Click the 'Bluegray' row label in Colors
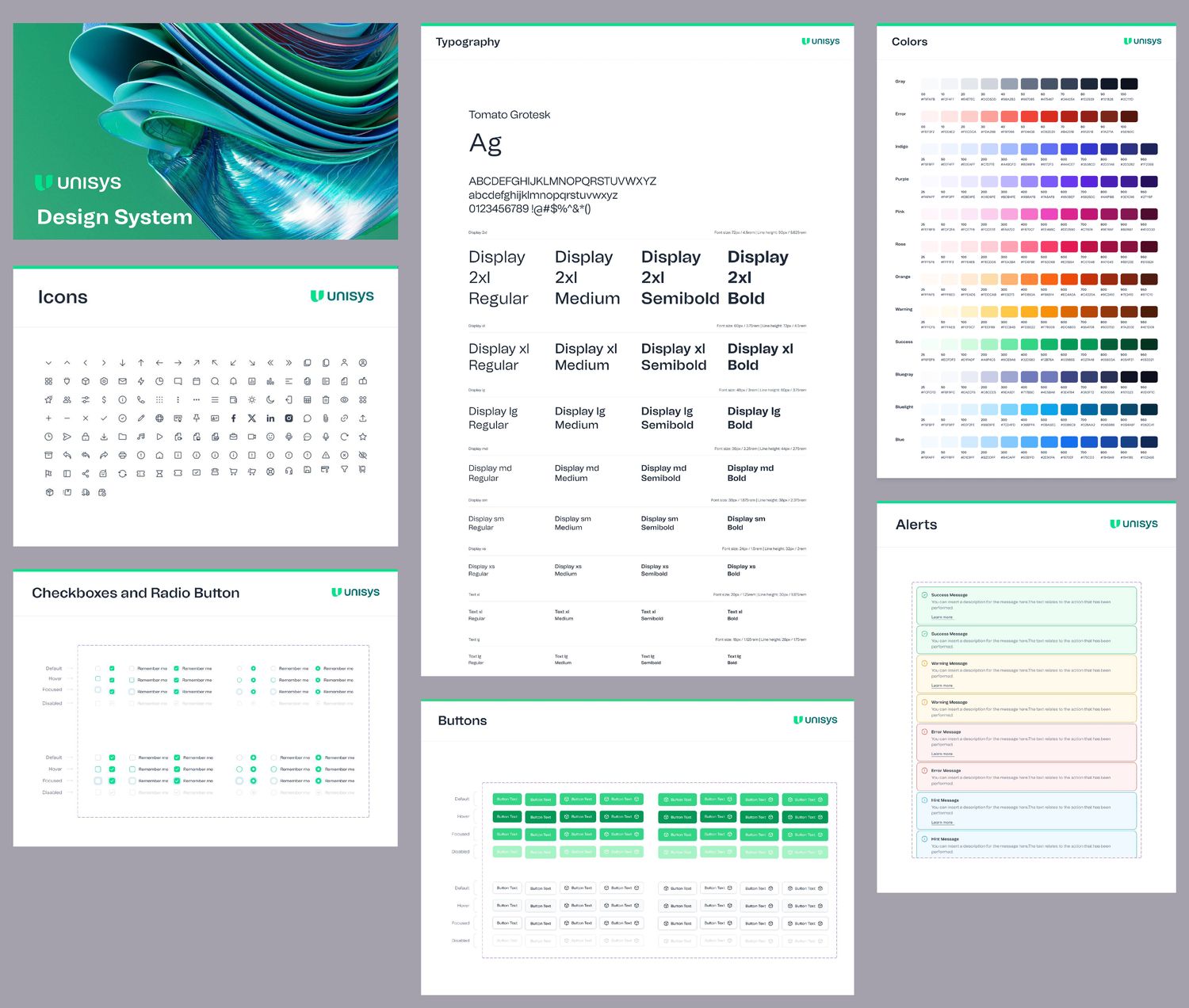1189x1008 pixels. click(x=904, y=374)
